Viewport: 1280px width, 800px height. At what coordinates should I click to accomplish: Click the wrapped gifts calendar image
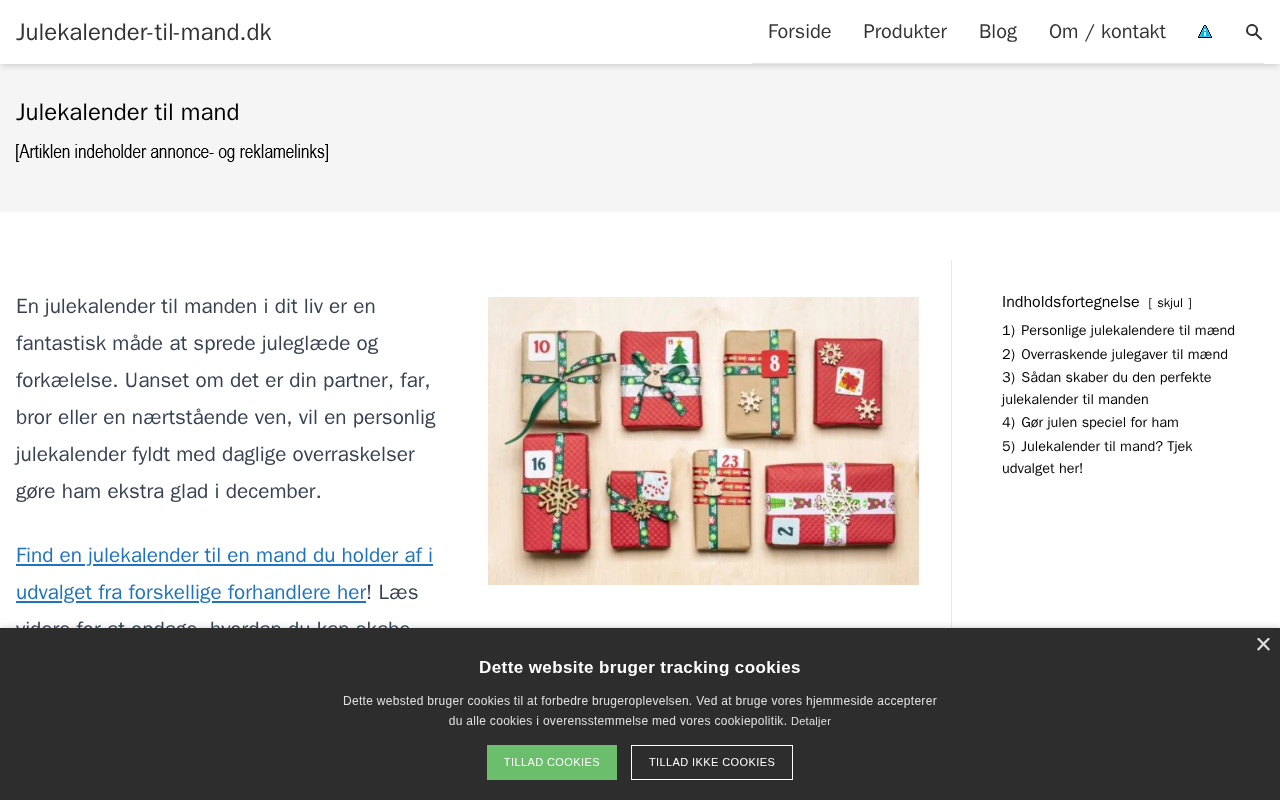point(703,441)
